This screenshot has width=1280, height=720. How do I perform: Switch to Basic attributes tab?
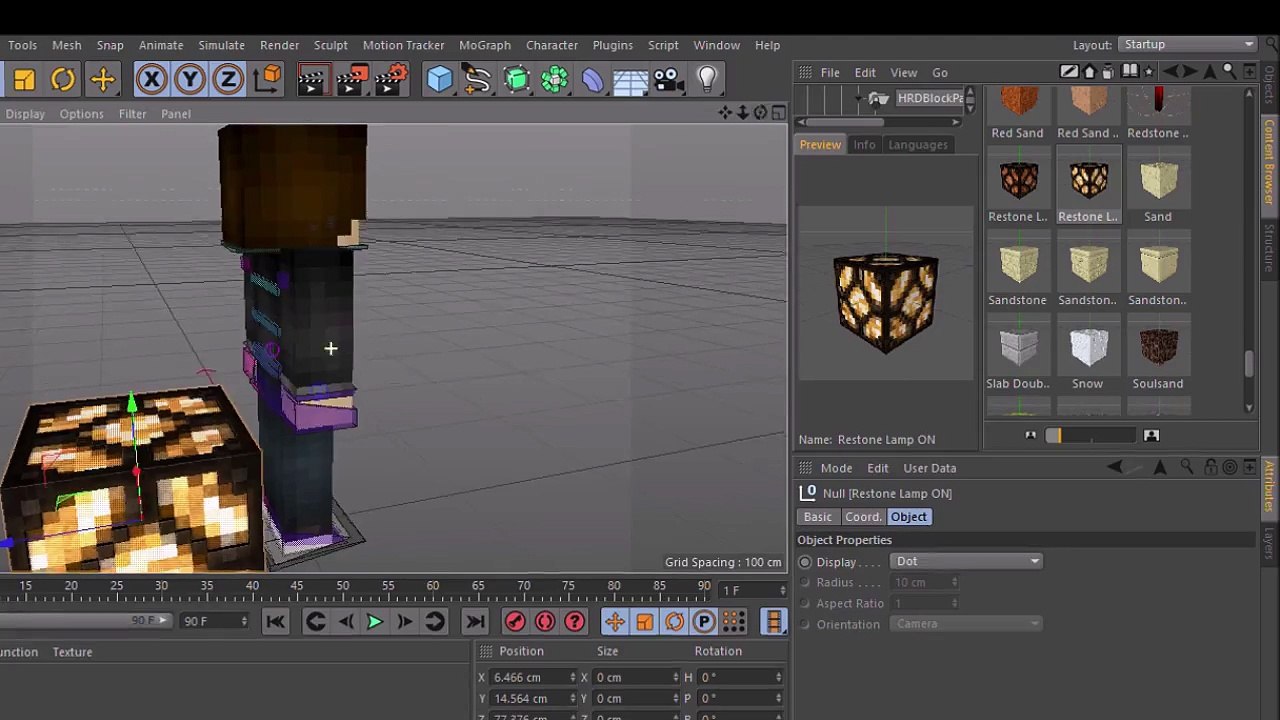pyautogui.click(x=818, y=517)
